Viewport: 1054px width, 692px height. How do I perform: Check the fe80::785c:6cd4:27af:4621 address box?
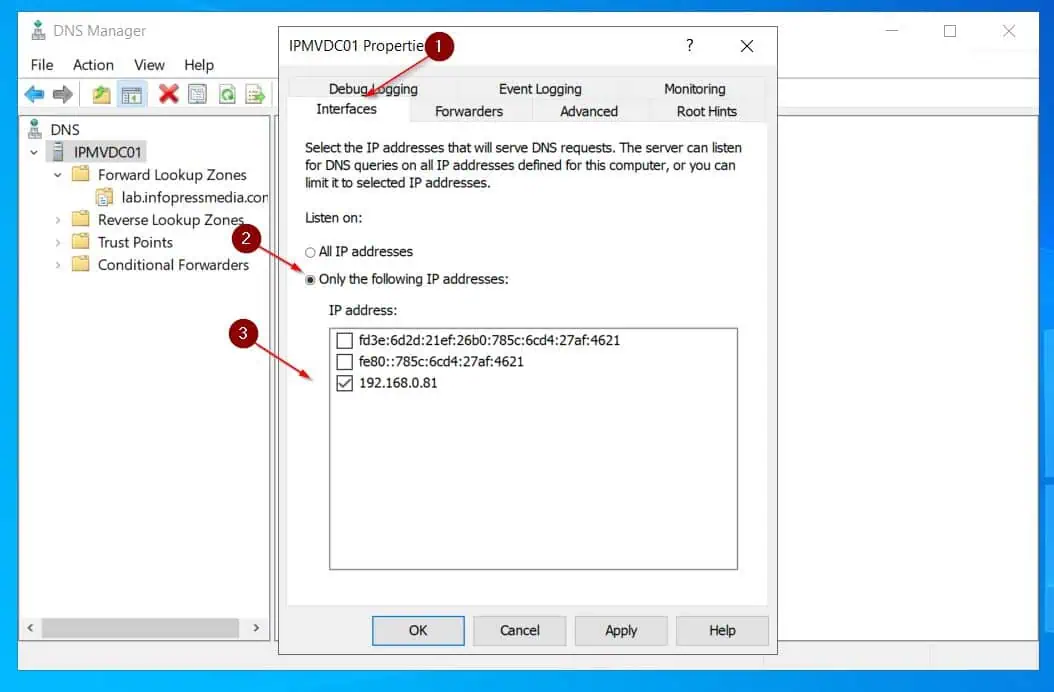(344, 362)
